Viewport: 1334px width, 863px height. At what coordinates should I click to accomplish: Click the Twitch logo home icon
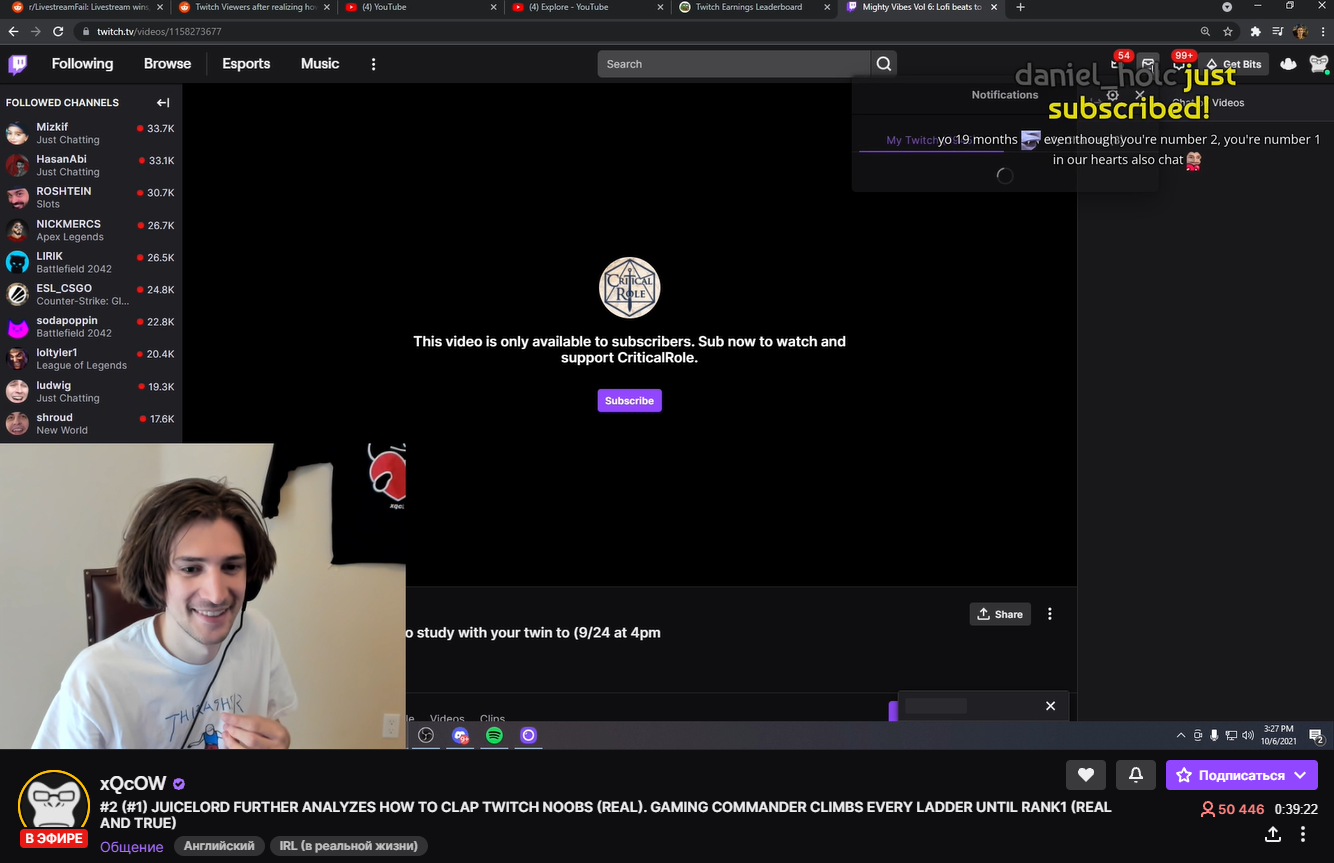click(17, 64)
